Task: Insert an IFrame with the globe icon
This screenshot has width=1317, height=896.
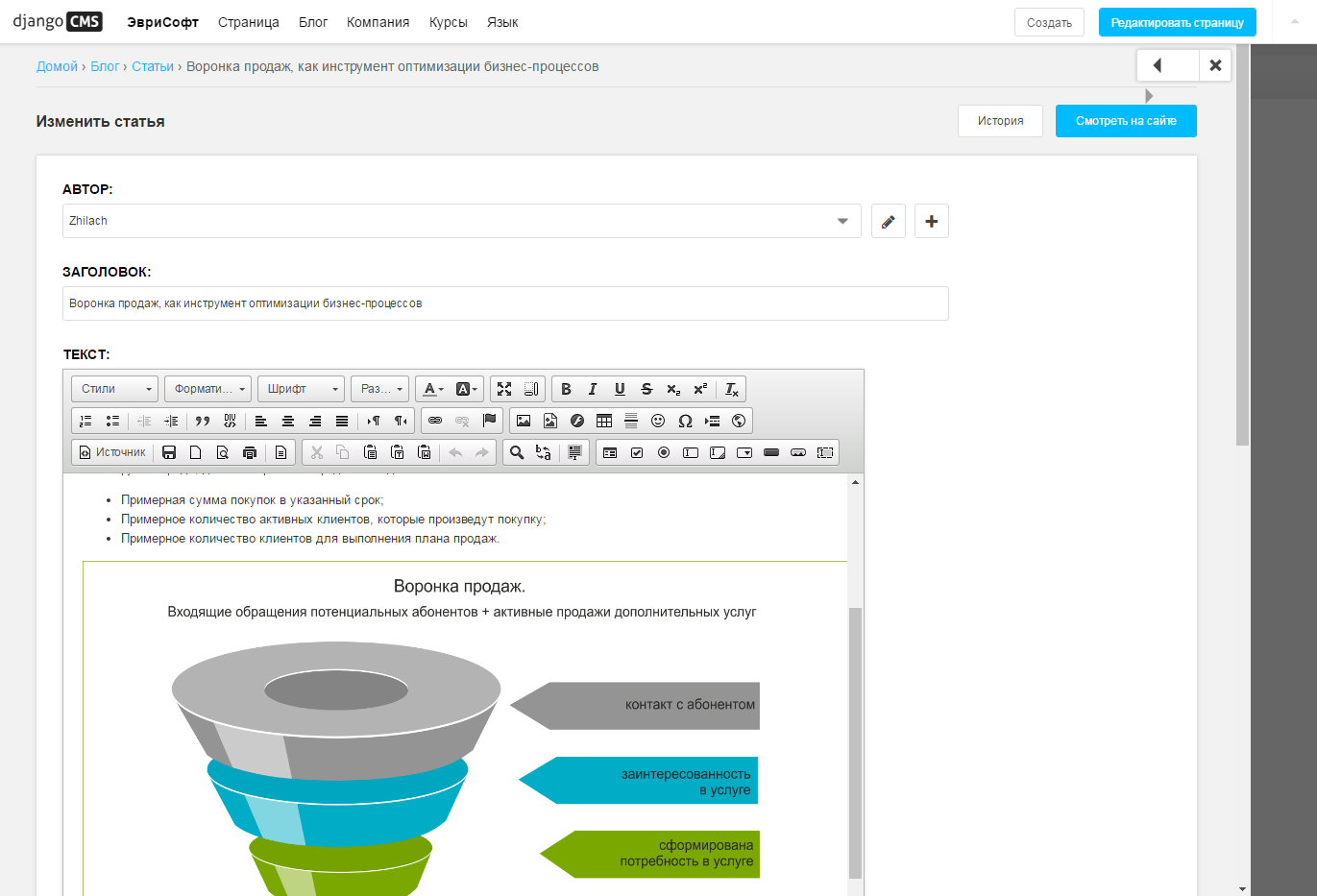Action: coord(739,421)
